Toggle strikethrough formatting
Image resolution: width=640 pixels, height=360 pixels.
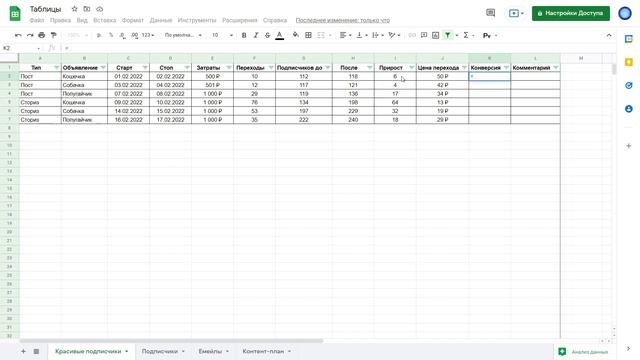[x=268, y=36]
